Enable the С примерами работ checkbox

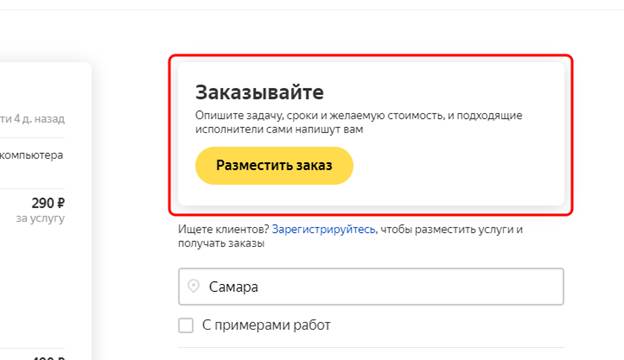(x=186, y=325)
